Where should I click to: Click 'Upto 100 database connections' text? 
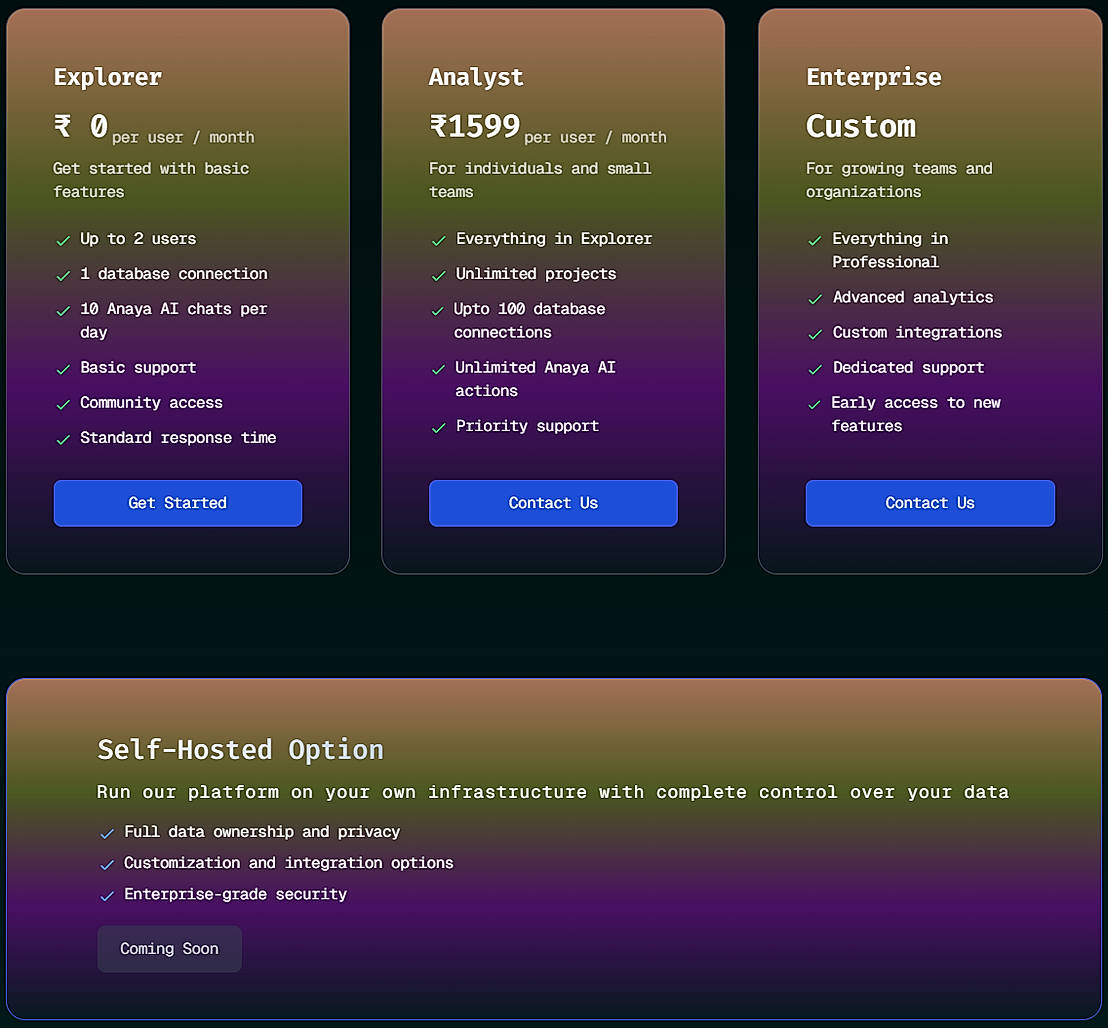(x=529, y=320)
